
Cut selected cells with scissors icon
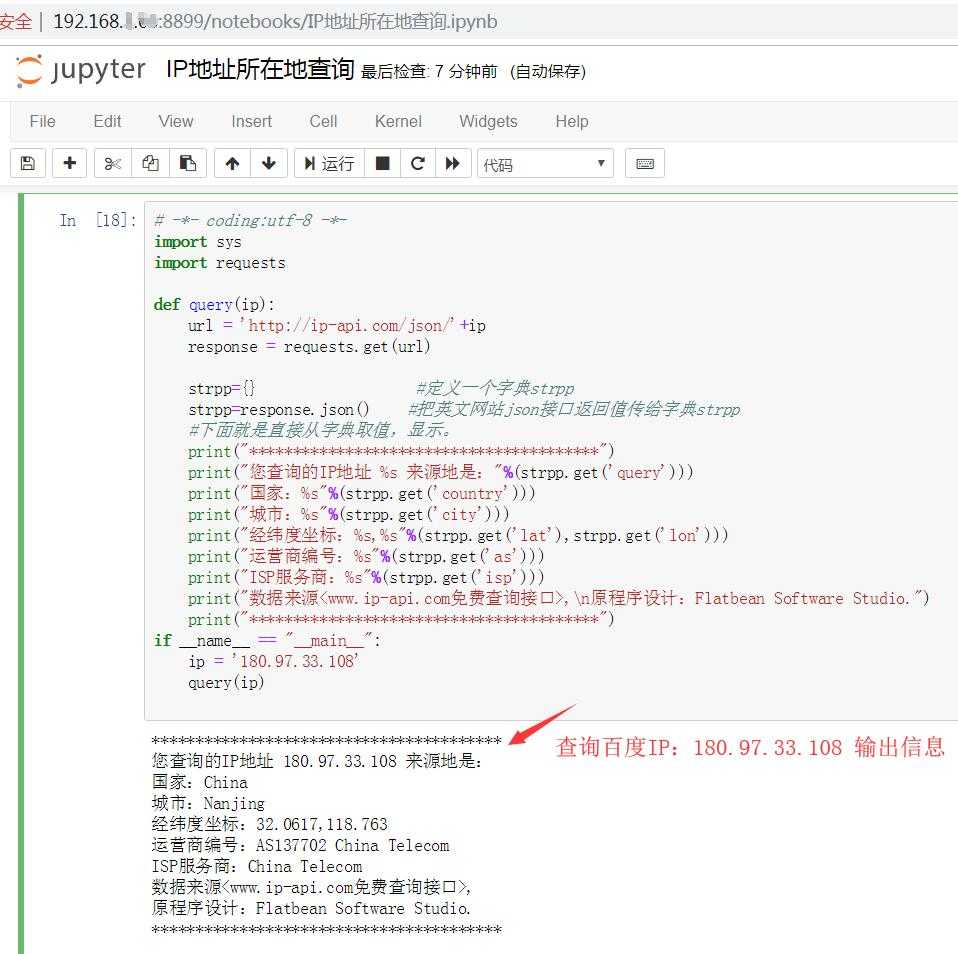point(113,163)
